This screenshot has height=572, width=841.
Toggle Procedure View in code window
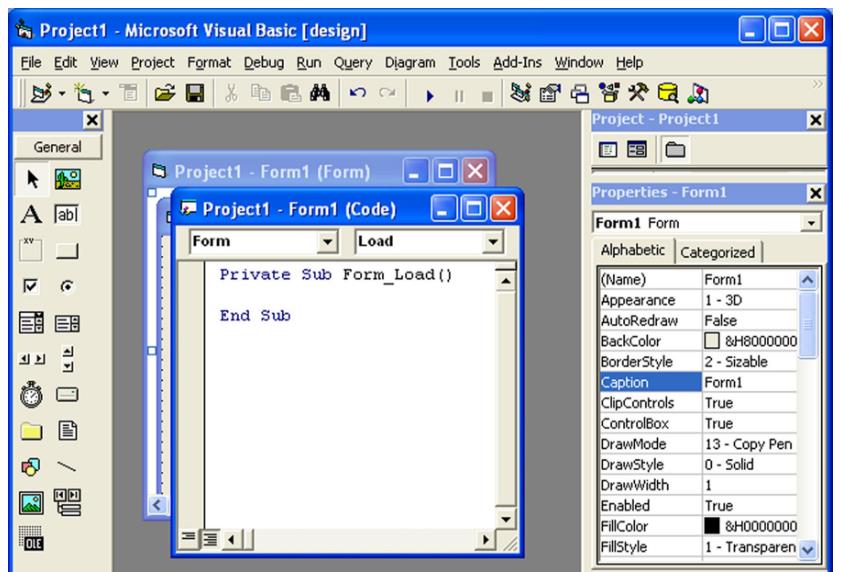[188, 537]
